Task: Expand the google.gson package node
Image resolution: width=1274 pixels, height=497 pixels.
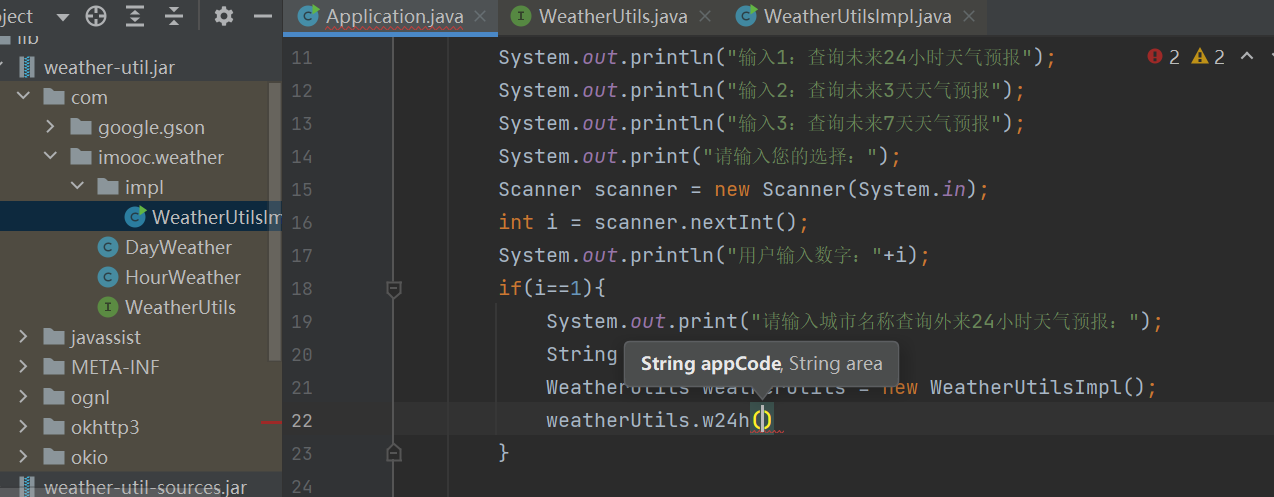Action: tap(51, 127)
